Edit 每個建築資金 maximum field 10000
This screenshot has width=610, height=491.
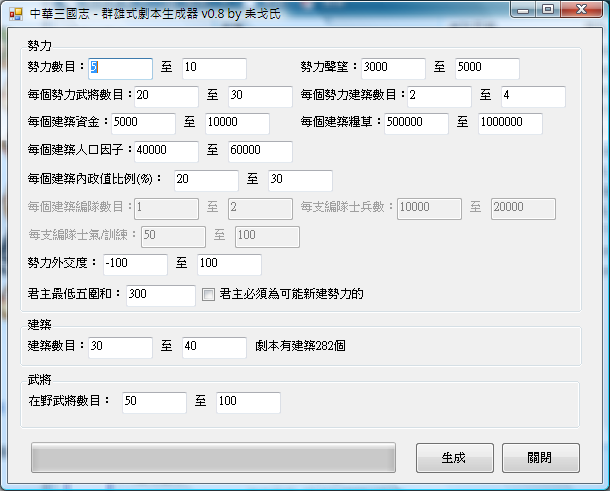point(237,123)
